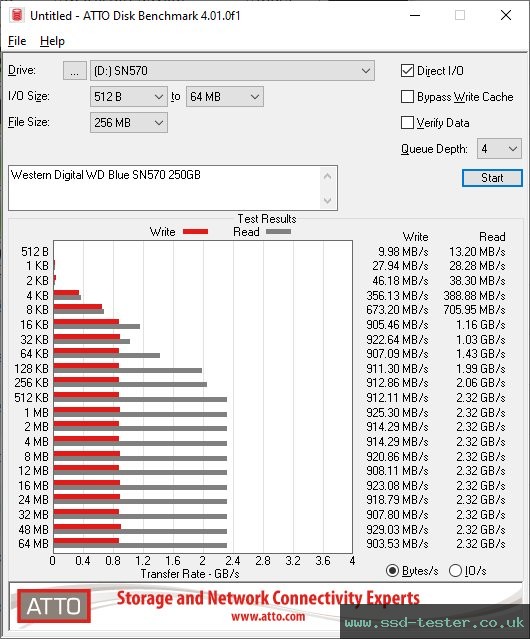Click the description box scroll up arrow
This screenshot has height=639, width=530.
coord(328,176)
